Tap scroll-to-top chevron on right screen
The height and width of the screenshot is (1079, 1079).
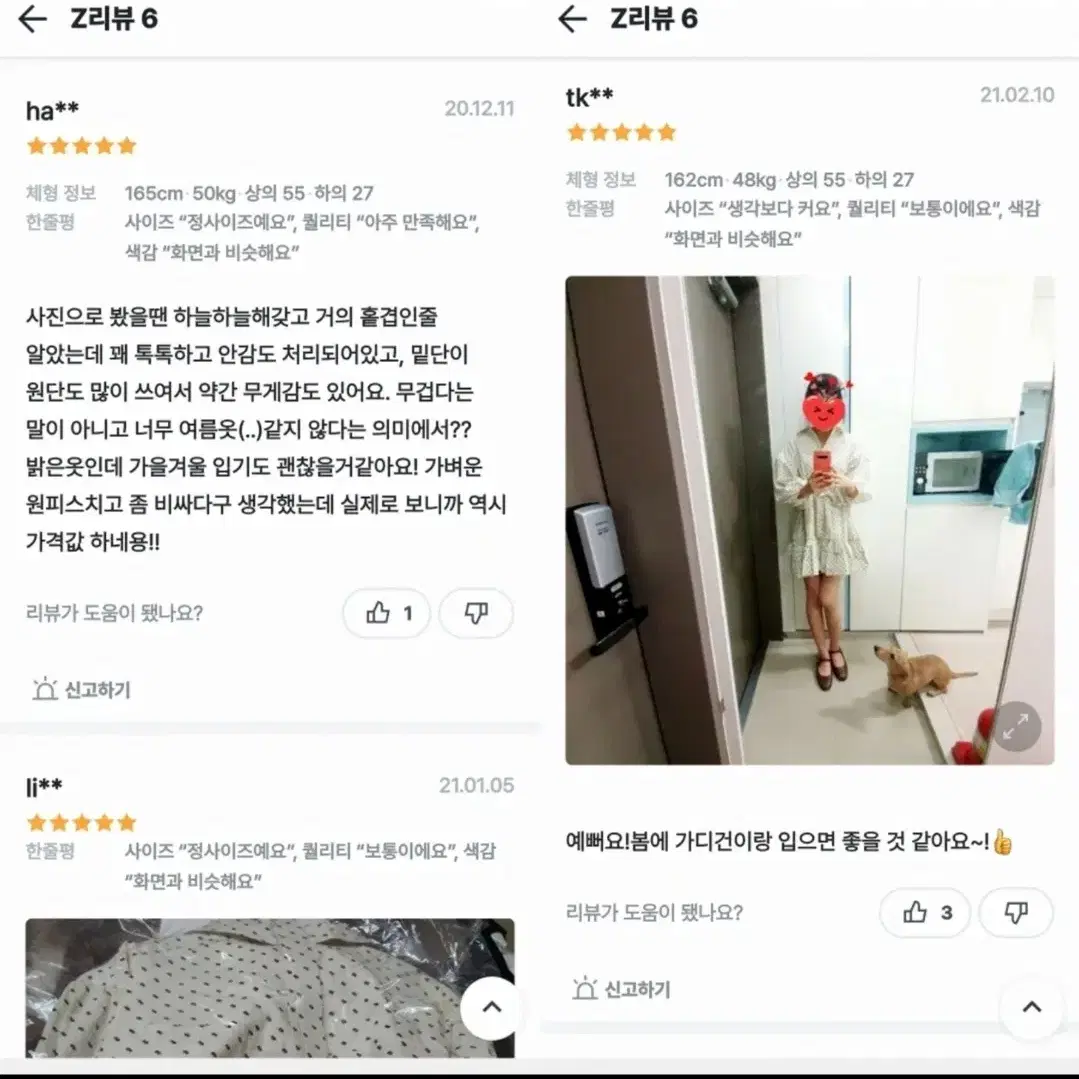1032,1007
